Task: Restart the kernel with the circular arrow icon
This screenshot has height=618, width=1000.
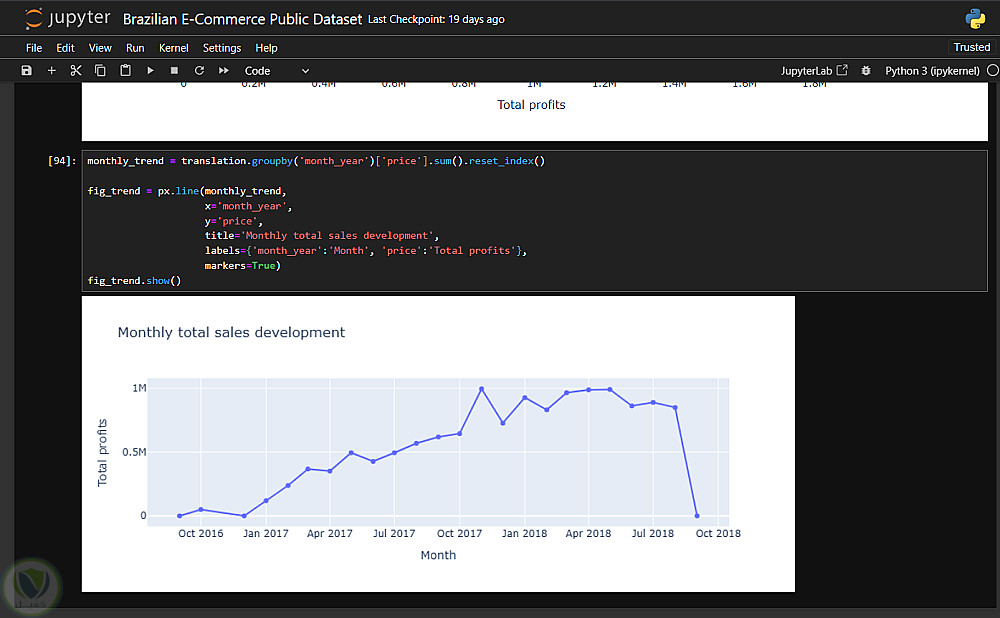Action: 199,71
